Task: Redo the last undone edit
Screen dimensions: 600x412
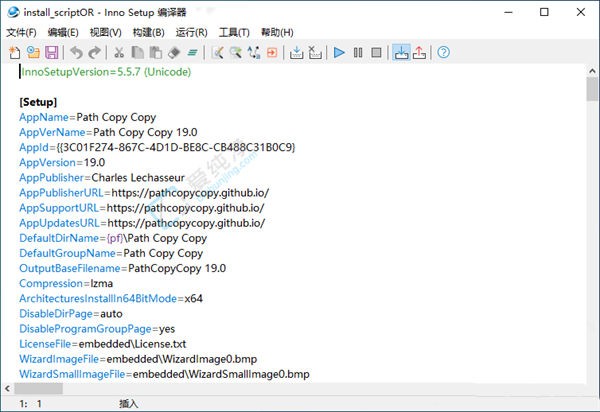Action: 95,52
